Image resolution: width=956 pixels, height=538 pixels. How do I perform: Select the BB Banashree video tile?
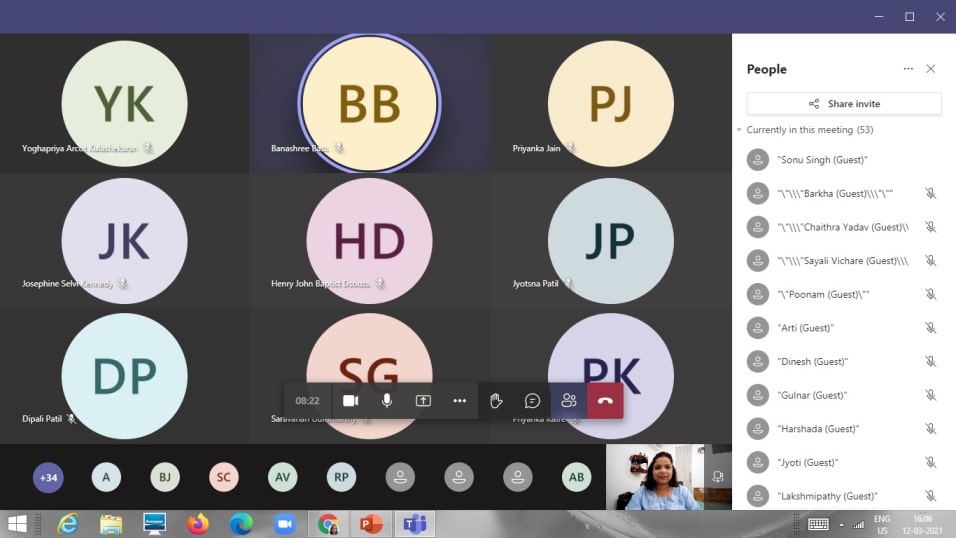point(369,103)
